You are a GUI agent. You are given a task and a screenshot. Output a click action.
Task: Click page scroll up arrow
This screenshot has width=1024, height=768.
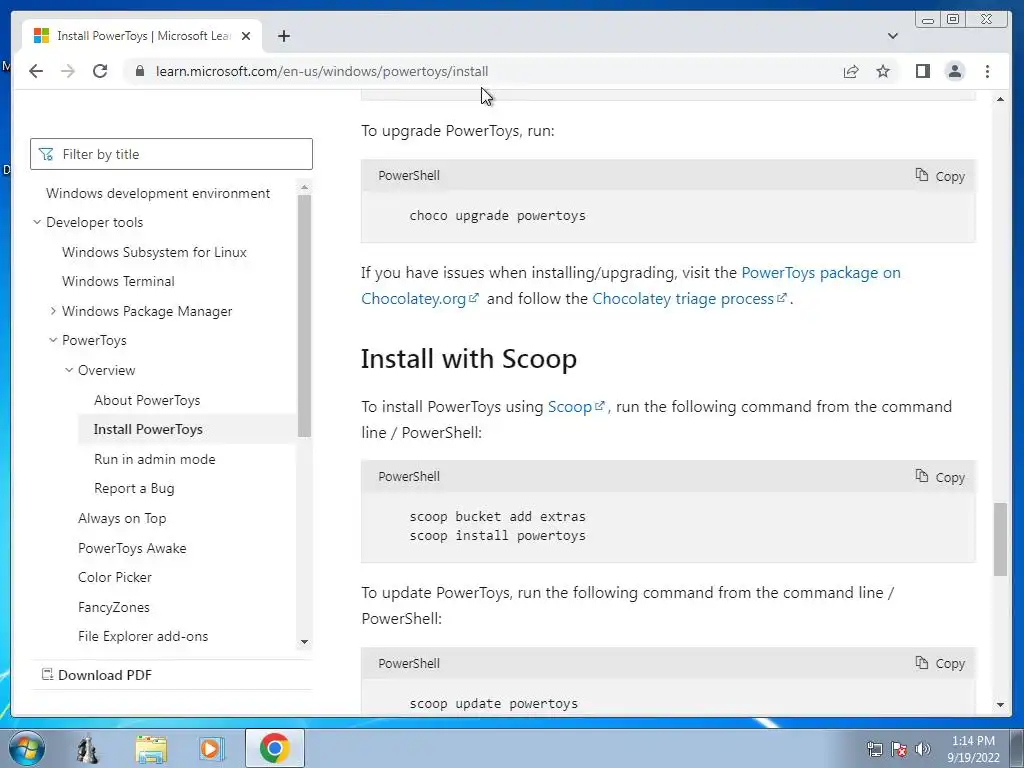coord(1000,99)
